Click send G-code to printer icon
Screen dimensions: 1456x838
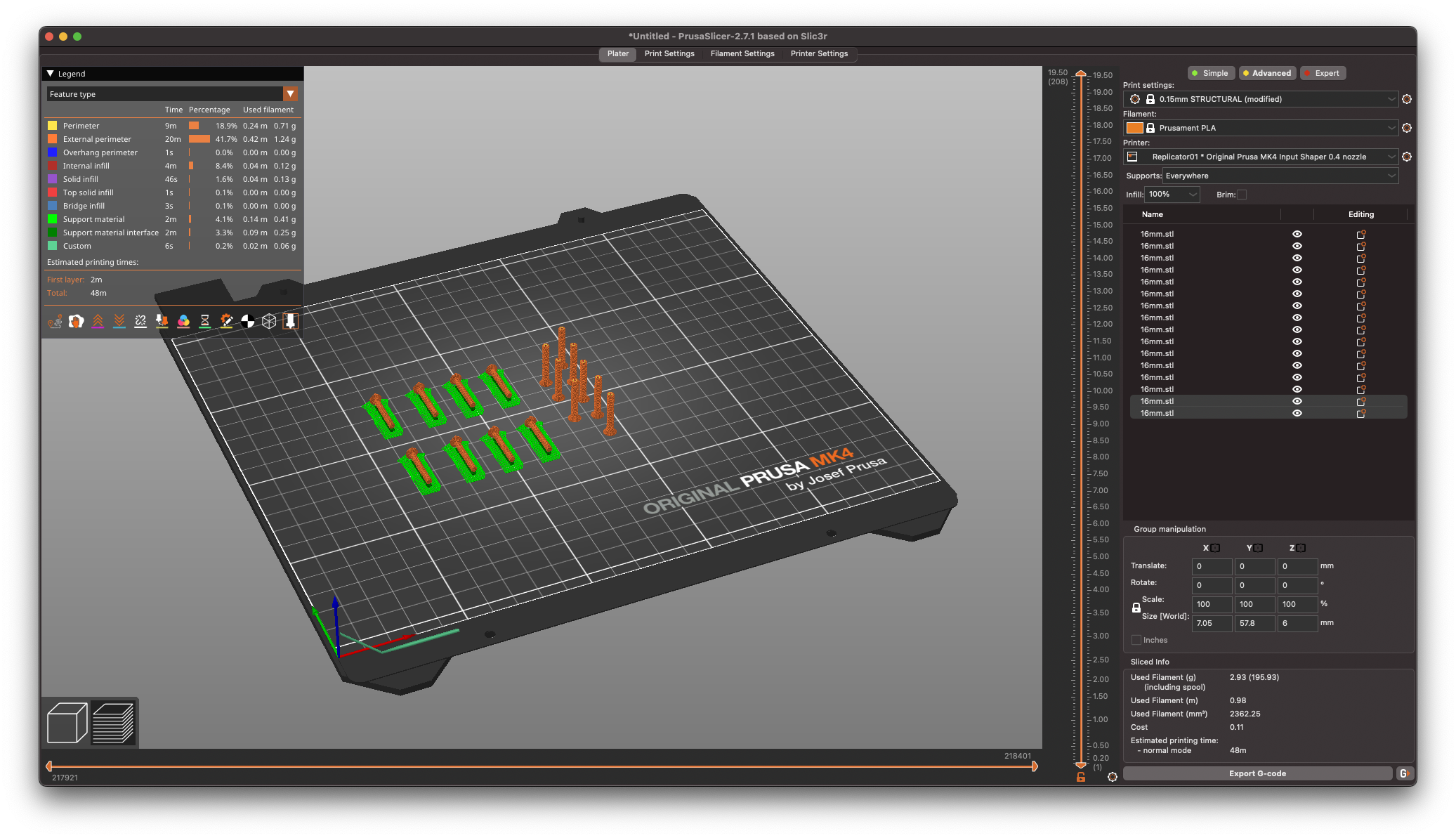pyautogui.click(x=1405, y=773)
